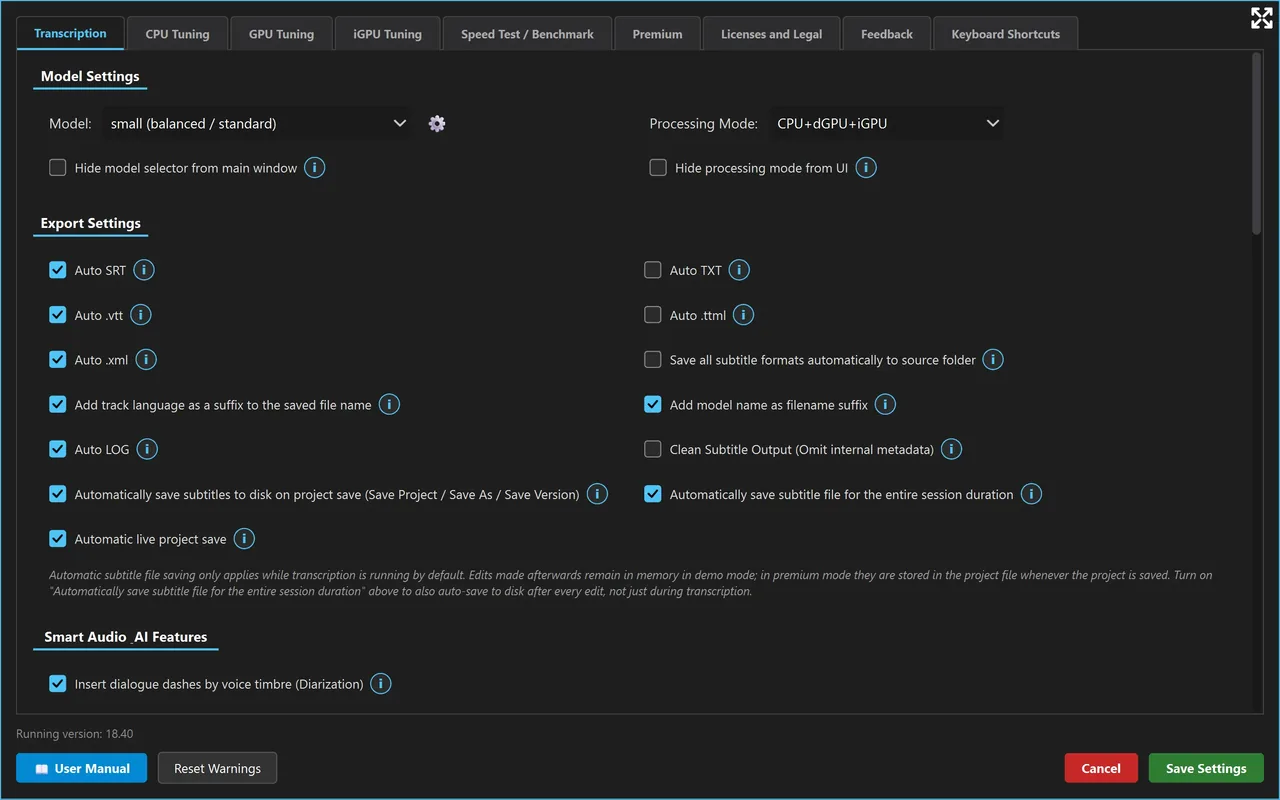The width and height of the screenshot is (1280, 800).
Task: Info icon for Add track language suffix
Action: point(389,404)
